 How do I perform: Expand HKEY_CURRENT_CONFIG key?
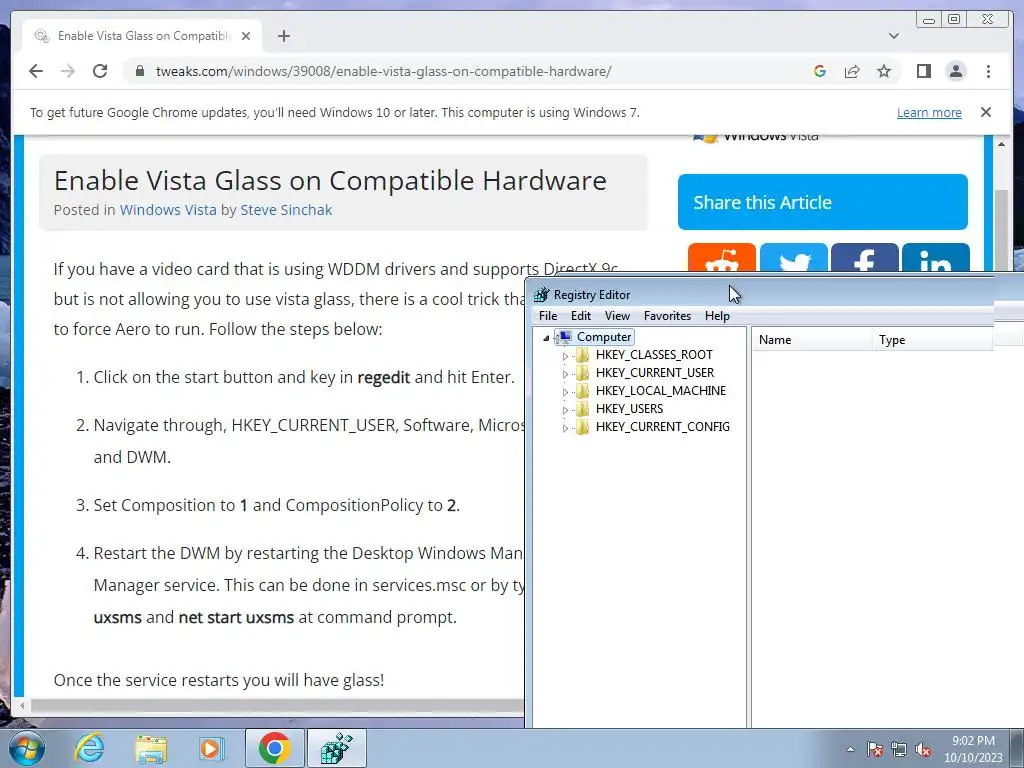(566, 428)
